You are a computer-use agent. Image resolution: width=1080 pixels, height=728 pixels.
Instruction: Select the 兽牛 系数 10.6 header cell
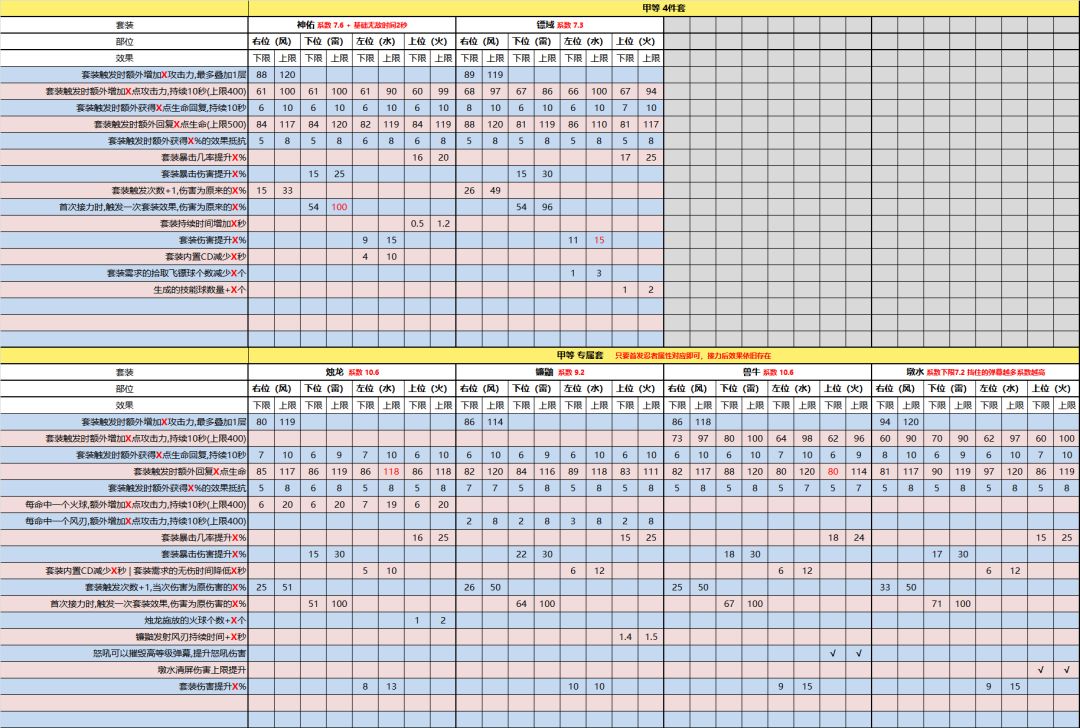pyautogui.click(x=767, y=372)
